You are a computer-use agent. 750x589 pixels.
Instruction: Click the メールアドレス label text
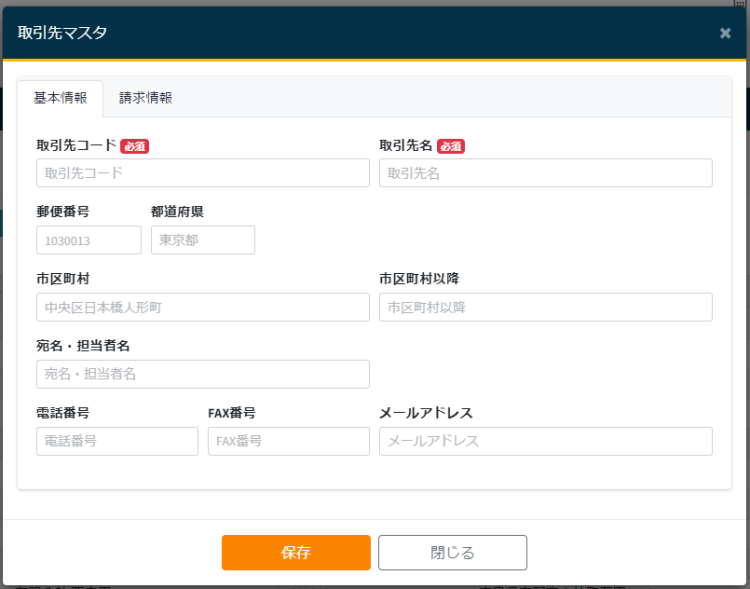pyautogui.click(x=426, y=413)
